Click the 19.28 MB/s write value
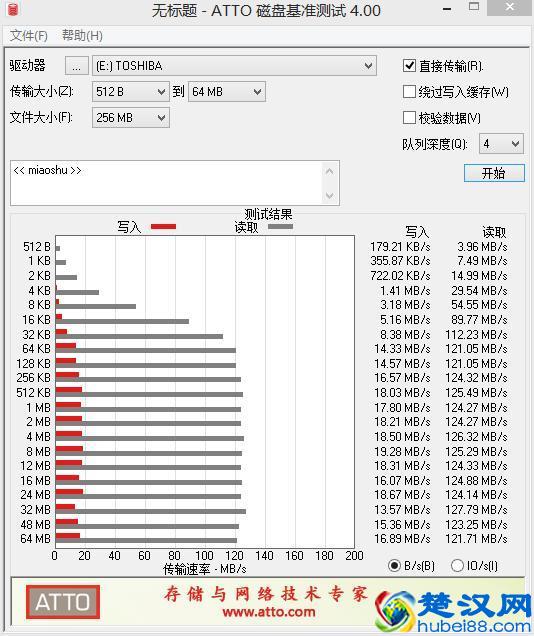534x636 pixels. (x=402, y=451)
